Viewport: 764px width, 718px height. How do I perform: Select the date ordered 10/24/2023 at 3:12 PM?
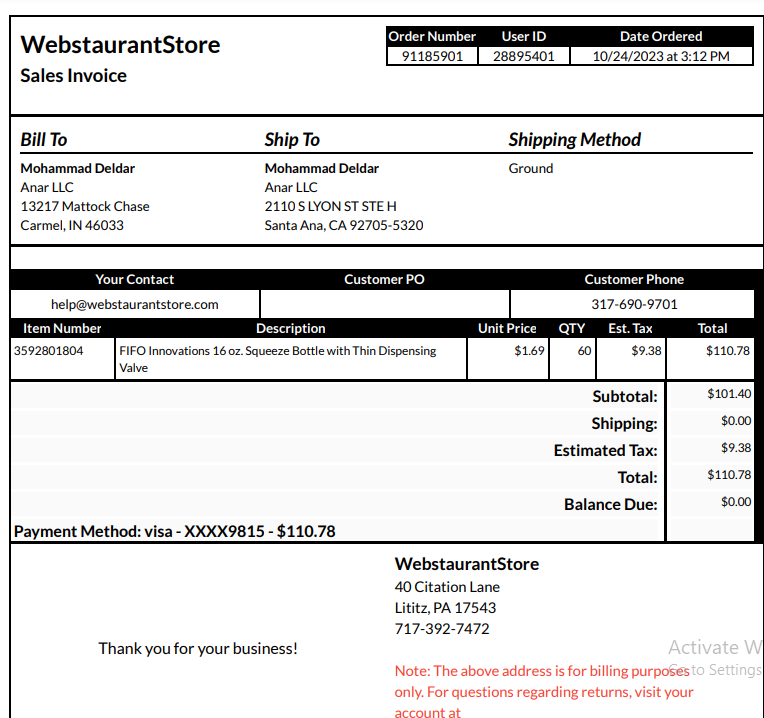661,56
